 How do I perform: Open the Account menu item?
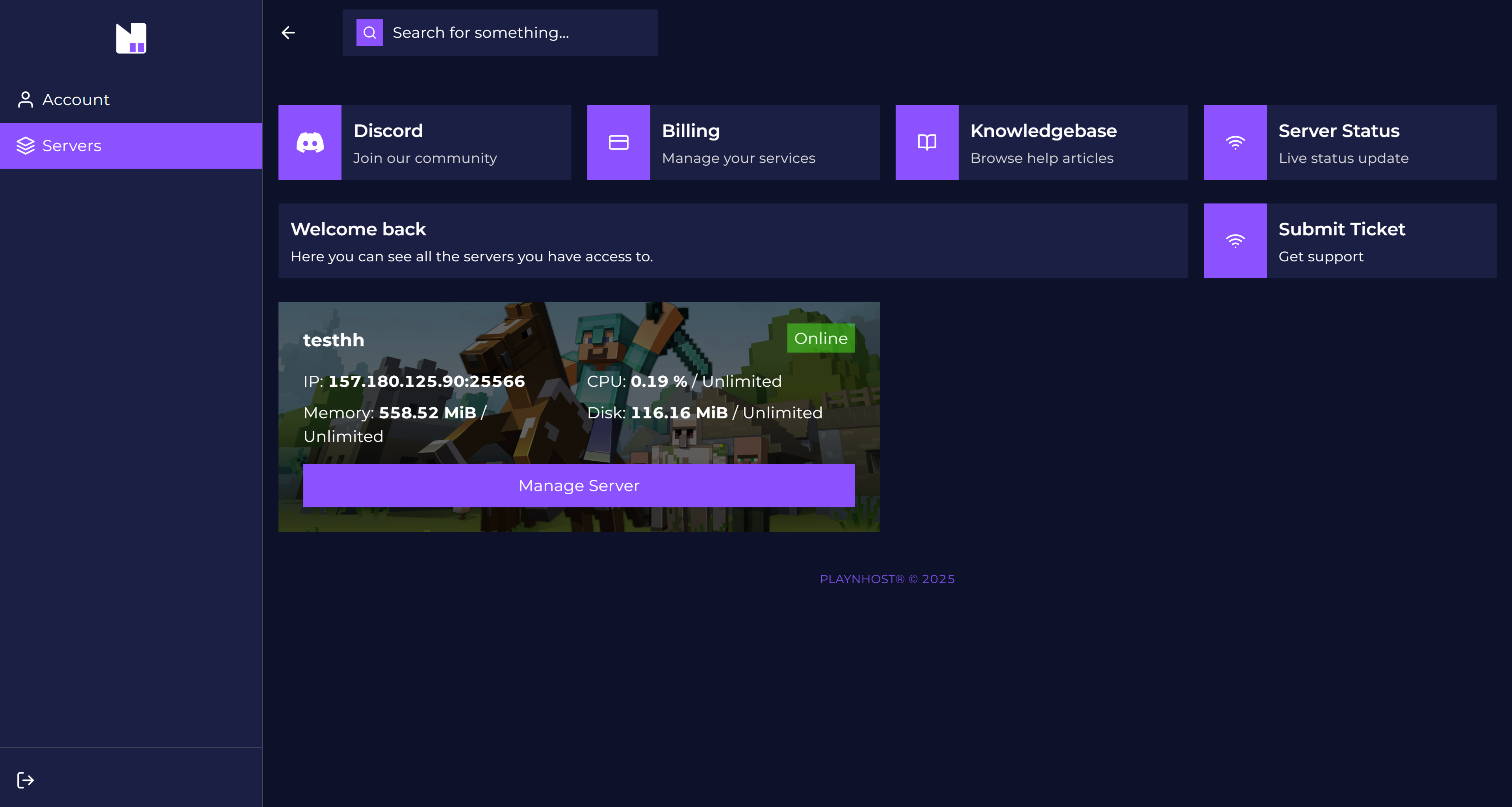point(131,100)
